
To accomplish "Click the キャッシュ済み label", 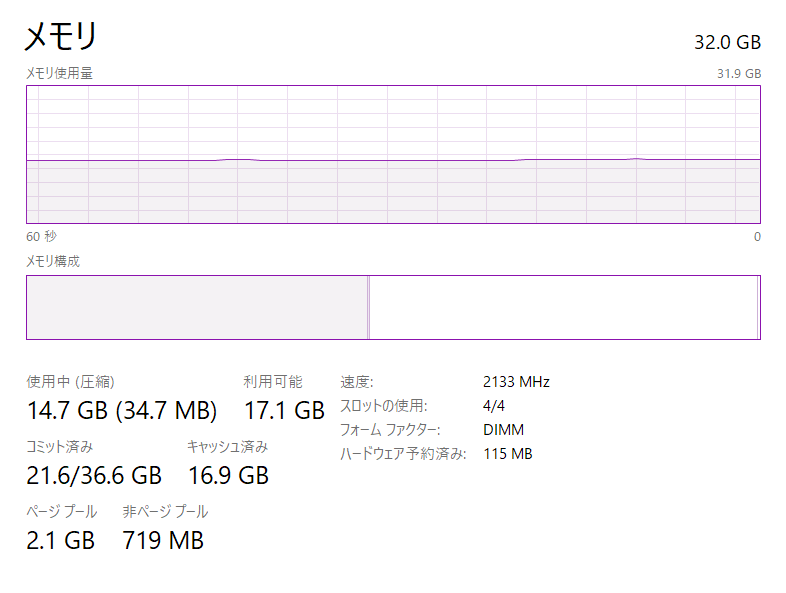I will (x=227, y=447).
